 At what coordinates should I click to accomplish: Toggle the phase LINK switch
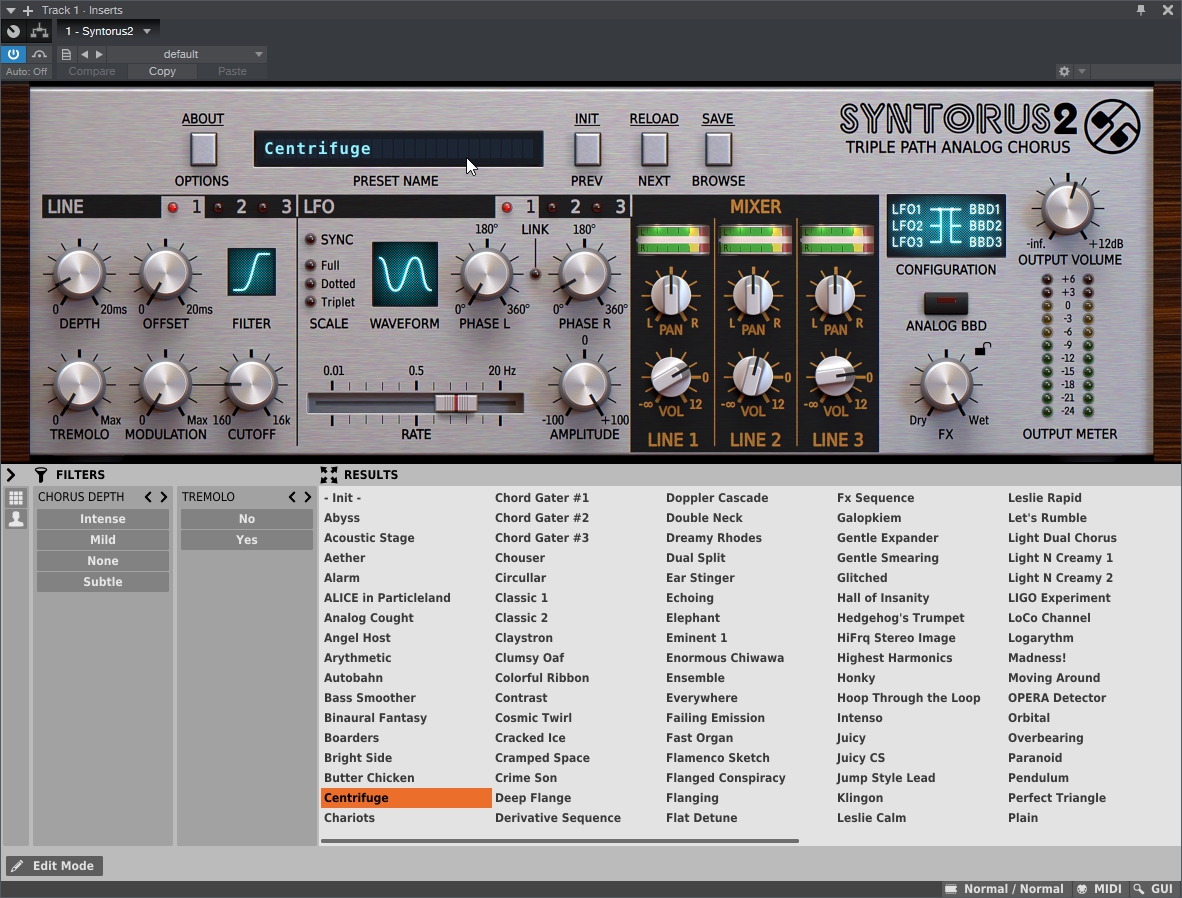(x=535, y=274)
